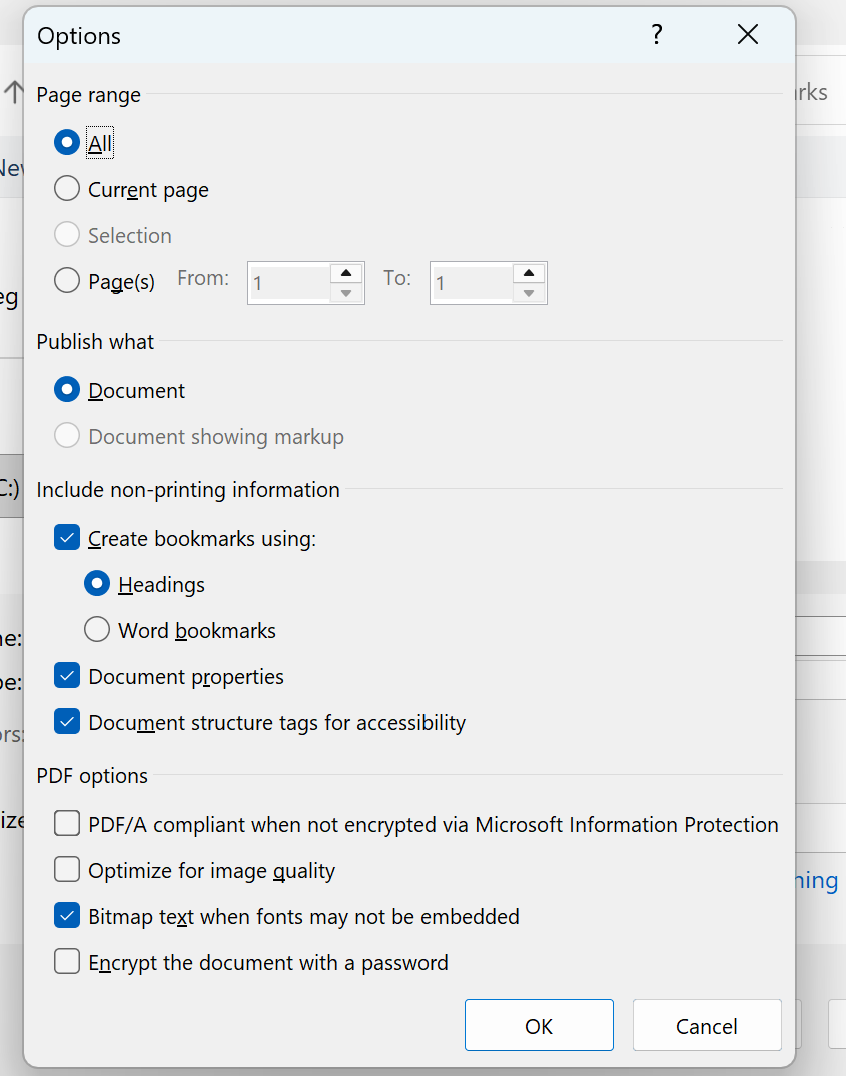Close the Options dialog
The width and height of the screenshot is (846, 1076).
tap(748, 34)
